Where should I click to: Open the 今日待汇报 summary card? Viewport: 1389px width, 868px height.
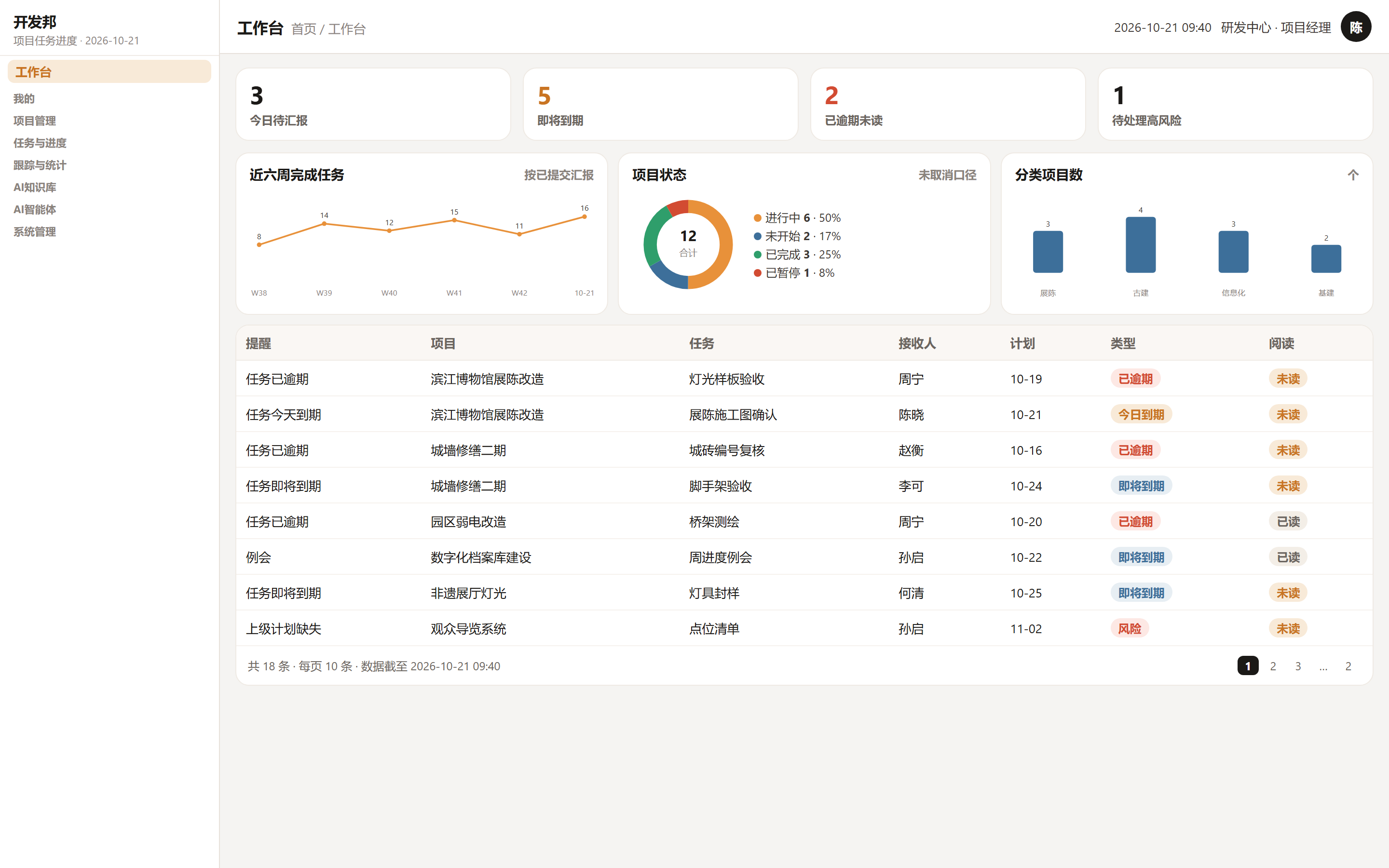[x=373, y=104]
